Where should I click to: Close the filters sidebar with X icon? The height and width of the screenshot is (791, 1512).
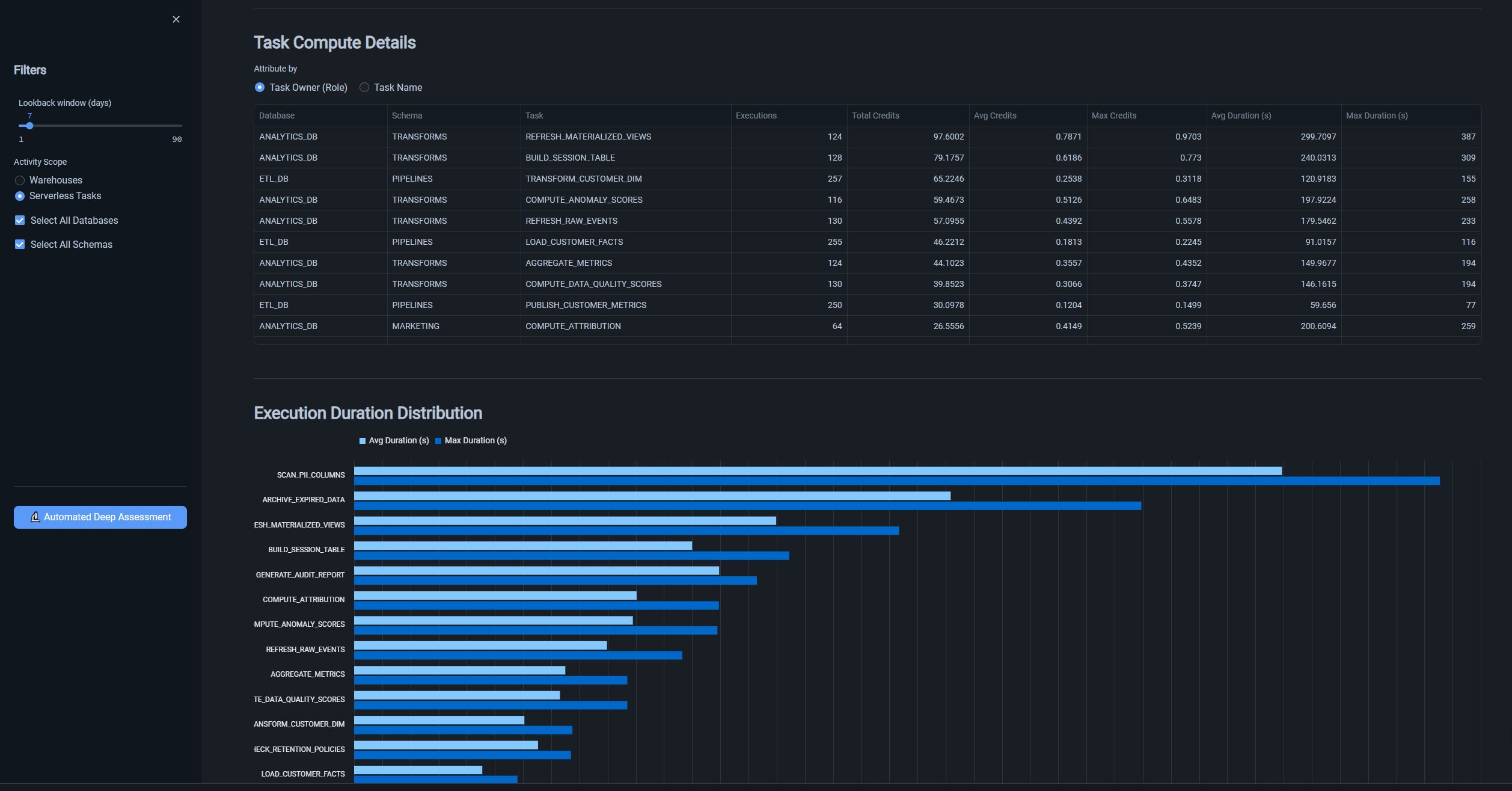(176, 19)
